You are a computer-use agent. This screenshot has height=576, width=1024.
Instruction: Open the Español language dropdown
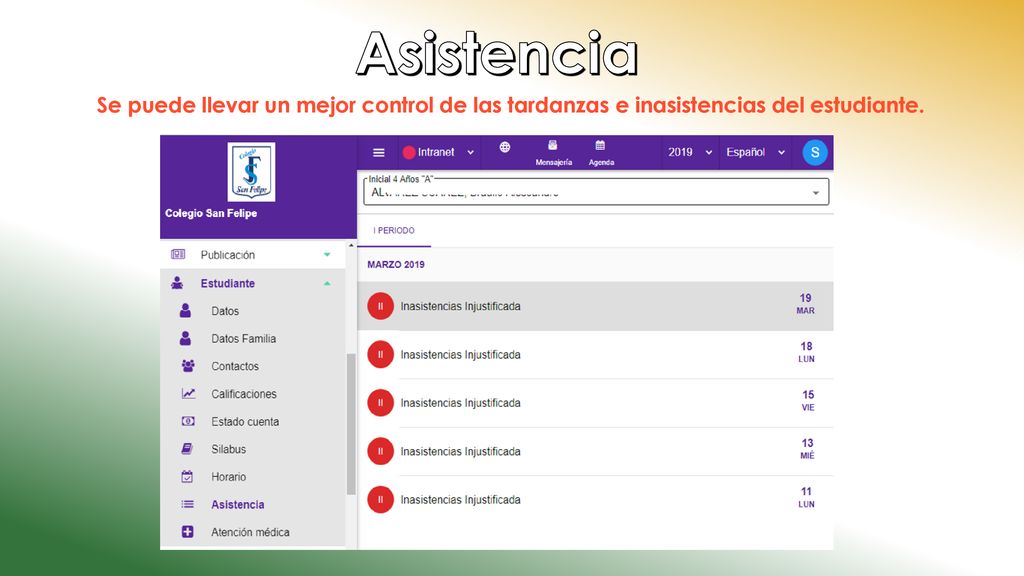(756, 153)
